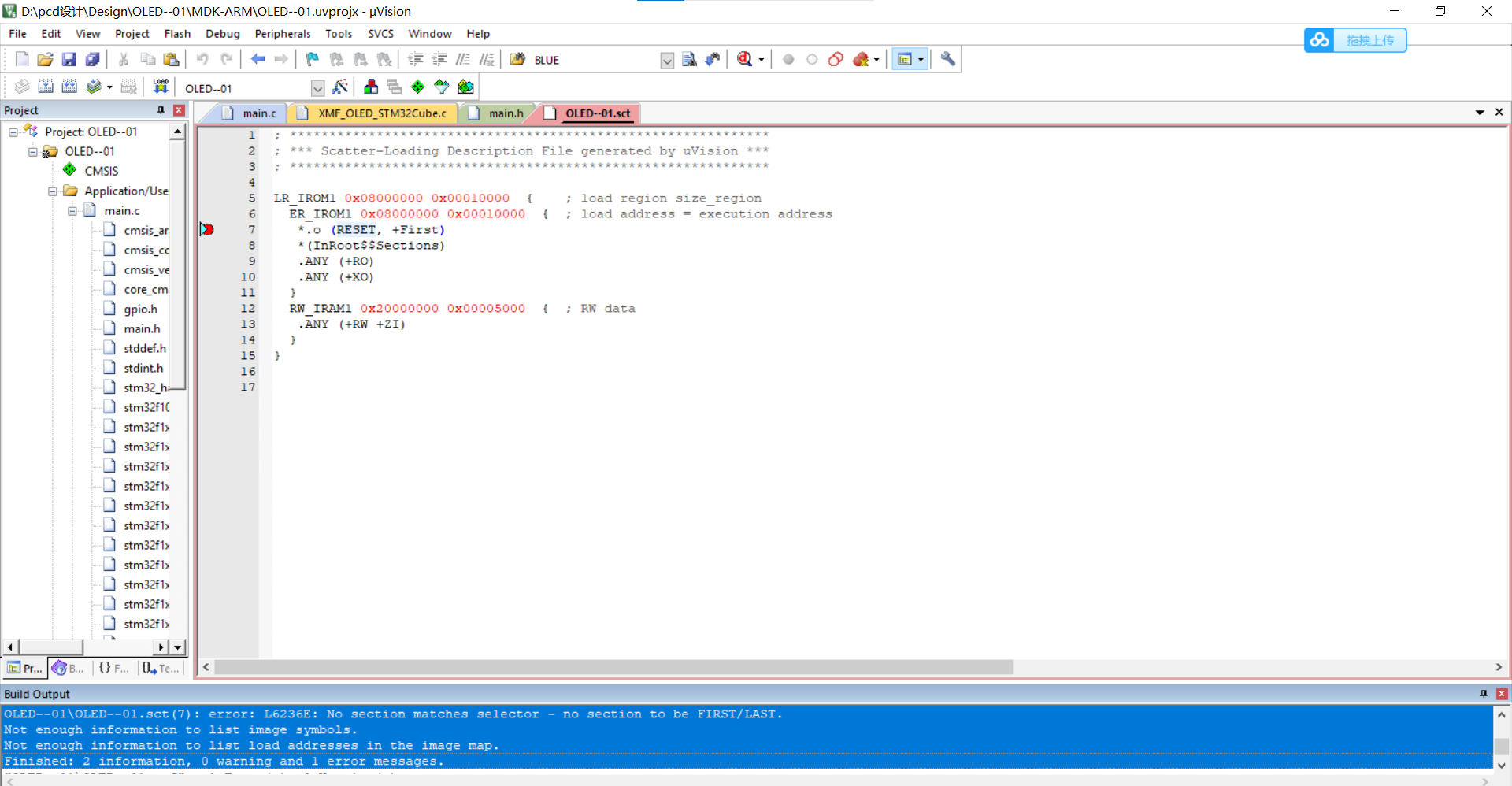Image resolution: width=1512 pixels, height=786 pixels.
Task: Disable all breakpoints with the double red circles icon
Action: pyautogui.click(x=836, y=59)
